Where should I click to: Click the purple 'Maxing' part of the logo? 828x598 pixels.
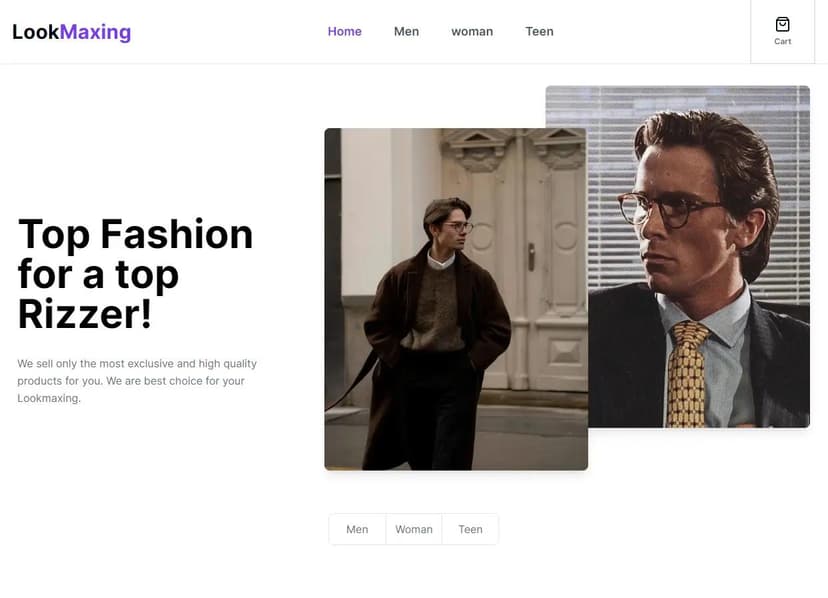pyautogui.click(x=95, y=32)
